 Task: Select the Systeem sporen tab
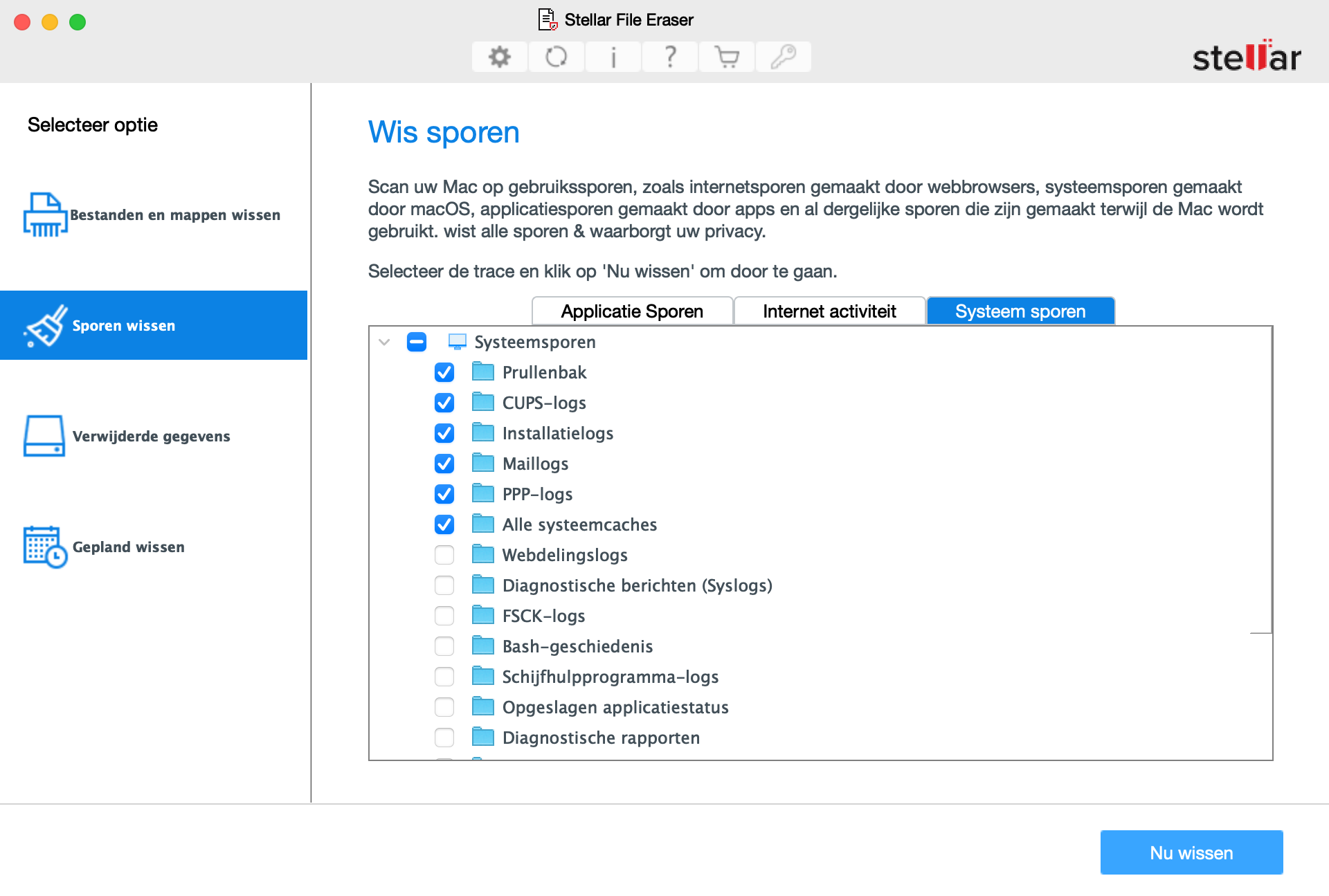tap(1020, 311)
